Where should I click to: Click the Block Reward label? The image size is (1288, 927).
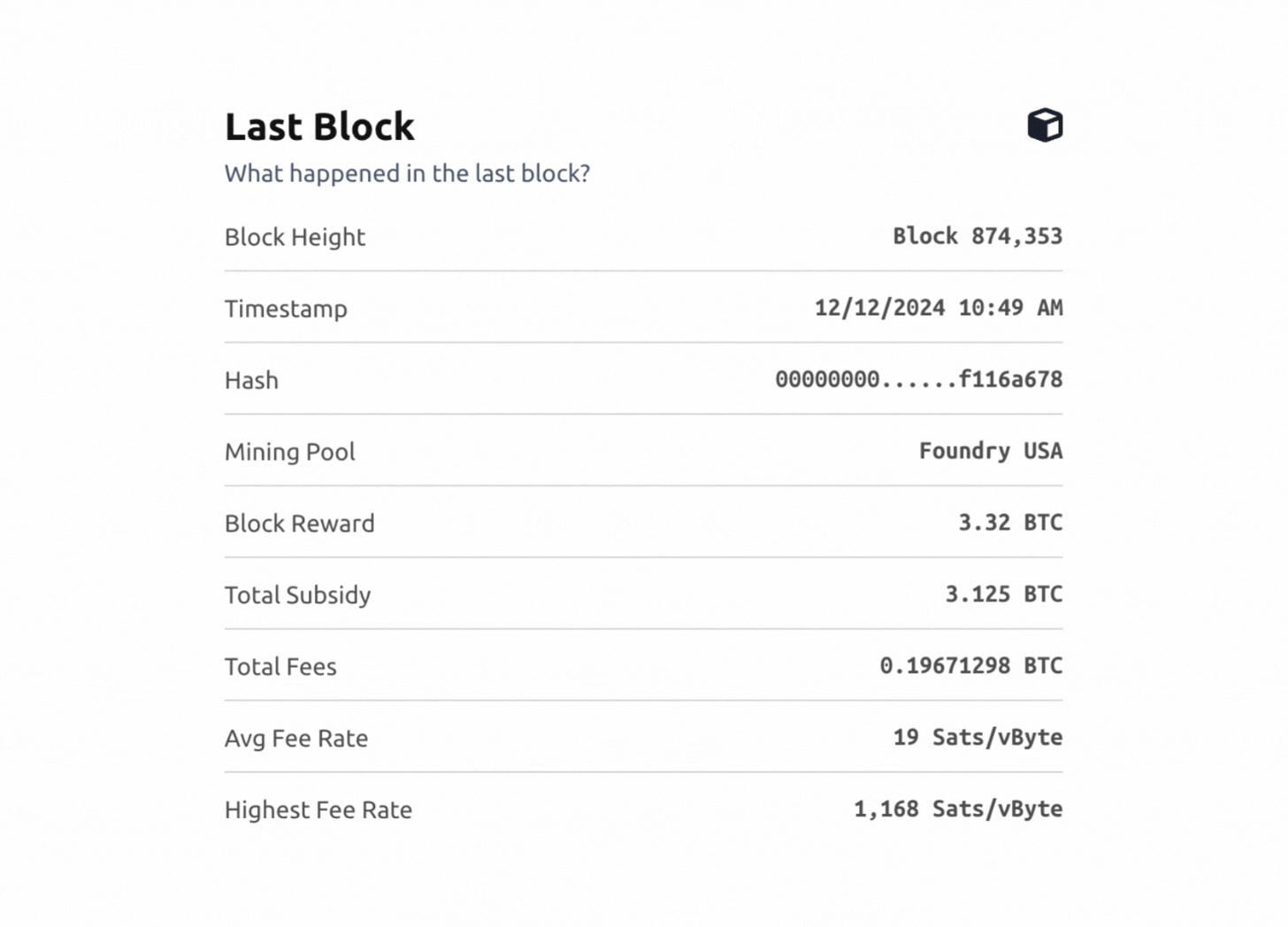[299, 524]
